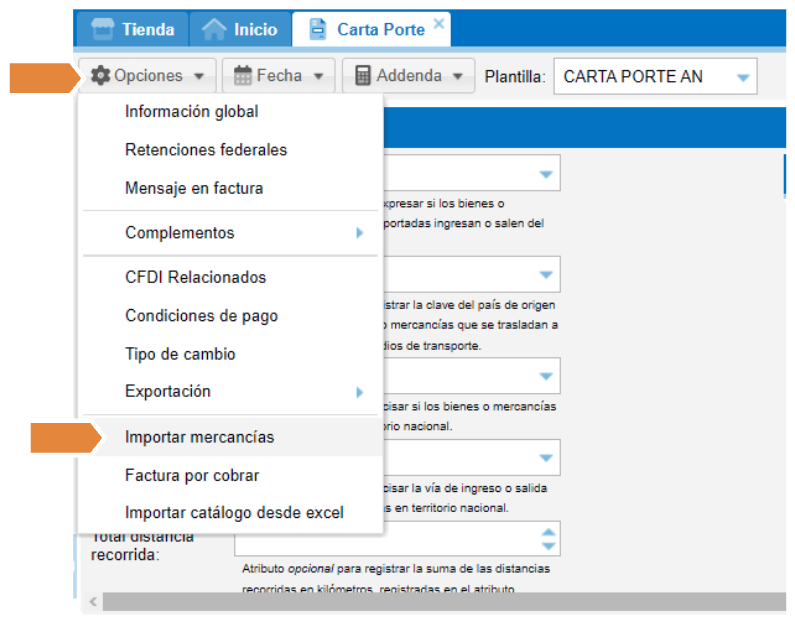
Task: Select Información global menu entry
Action: coord(191,112)
